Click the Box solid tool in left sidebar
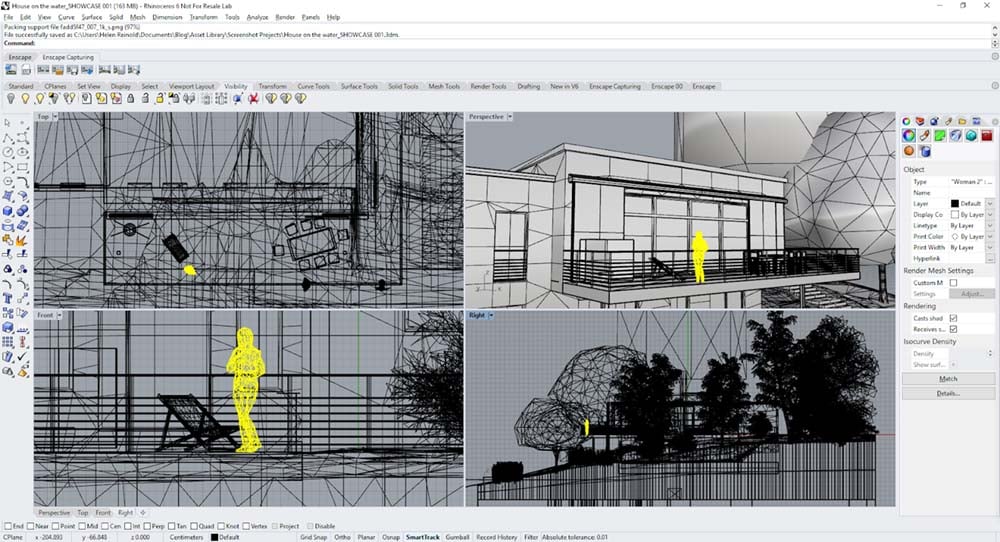Screen dimensions: 1000x542 click(8, 210)
